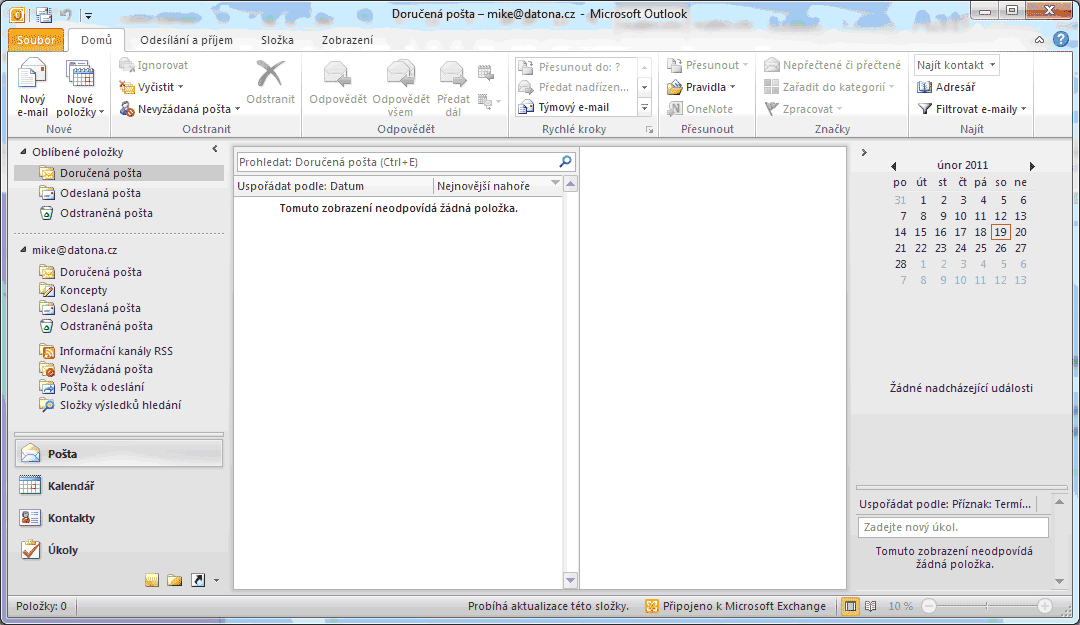Collapse the mike@datona.cz account tree
Image resolution: width=1080 pixels, height=625 pixels.
[x=23, y=250]
